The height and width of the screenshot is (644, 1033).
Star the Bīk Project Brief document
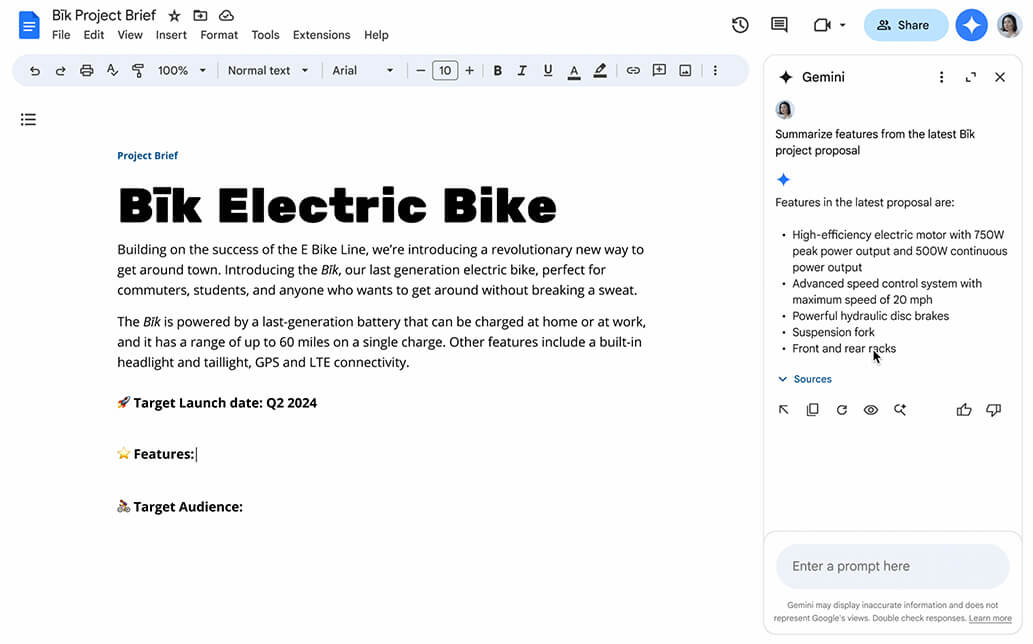click(x=174, y=15)
